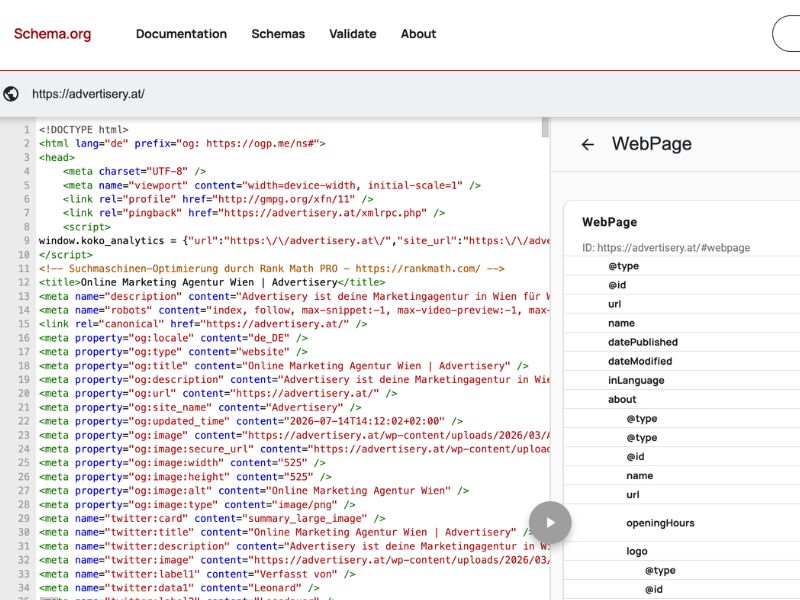800x600 pixels.
Task: Click line 5 viewport meta tag
Action: 272,185
